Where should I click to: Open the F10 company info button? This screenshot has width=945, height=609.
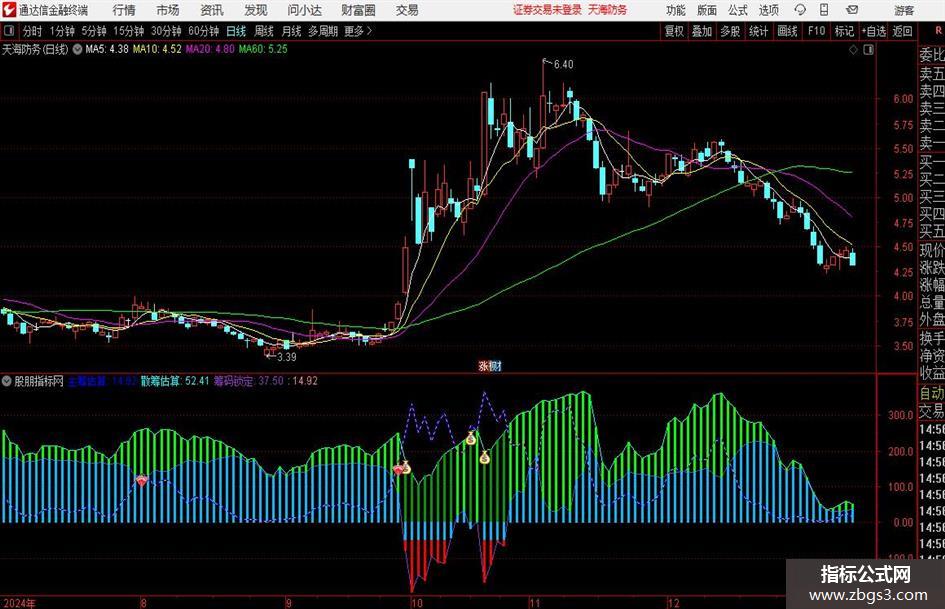[x=817, y=31]
